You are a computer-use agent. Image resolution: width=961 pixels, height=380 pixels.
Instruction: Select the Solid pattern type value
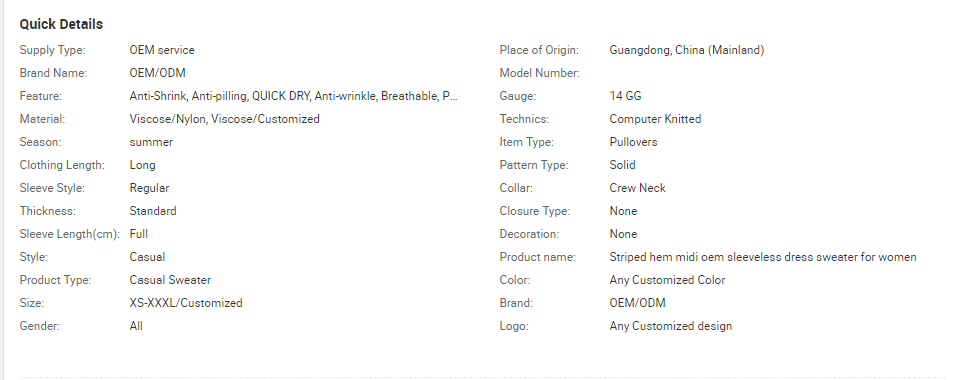point(622,165)
